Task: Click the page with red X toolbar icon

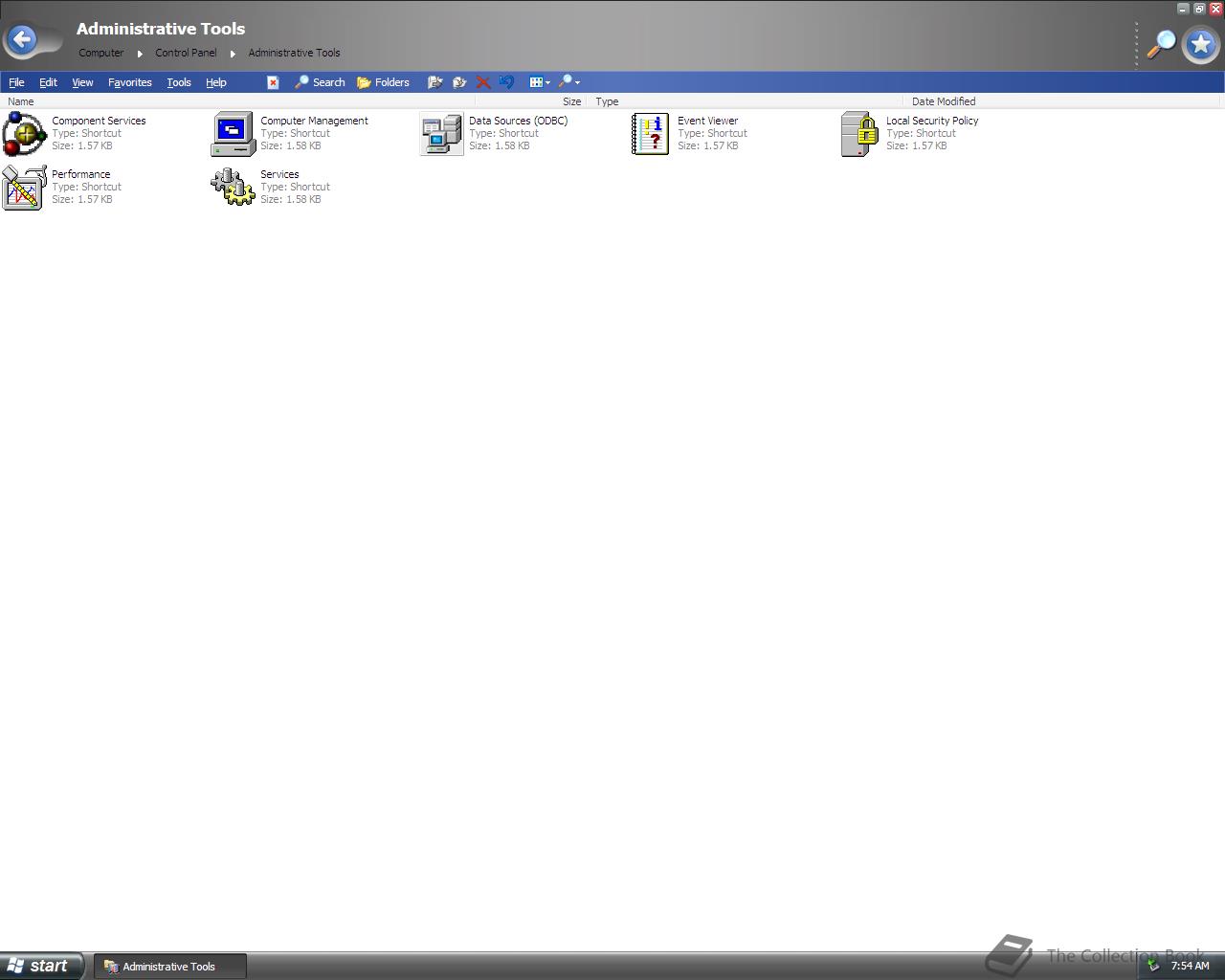Action: point(273,82)
